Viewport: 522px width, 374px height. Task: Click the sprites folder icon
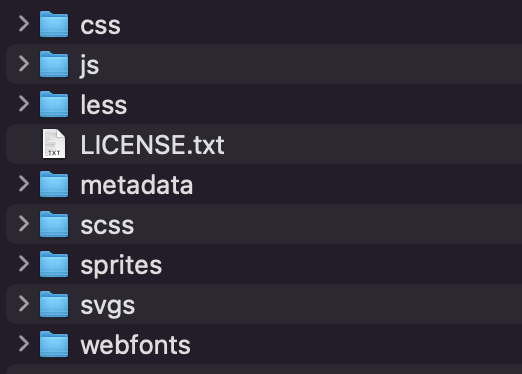pos(54,264)
